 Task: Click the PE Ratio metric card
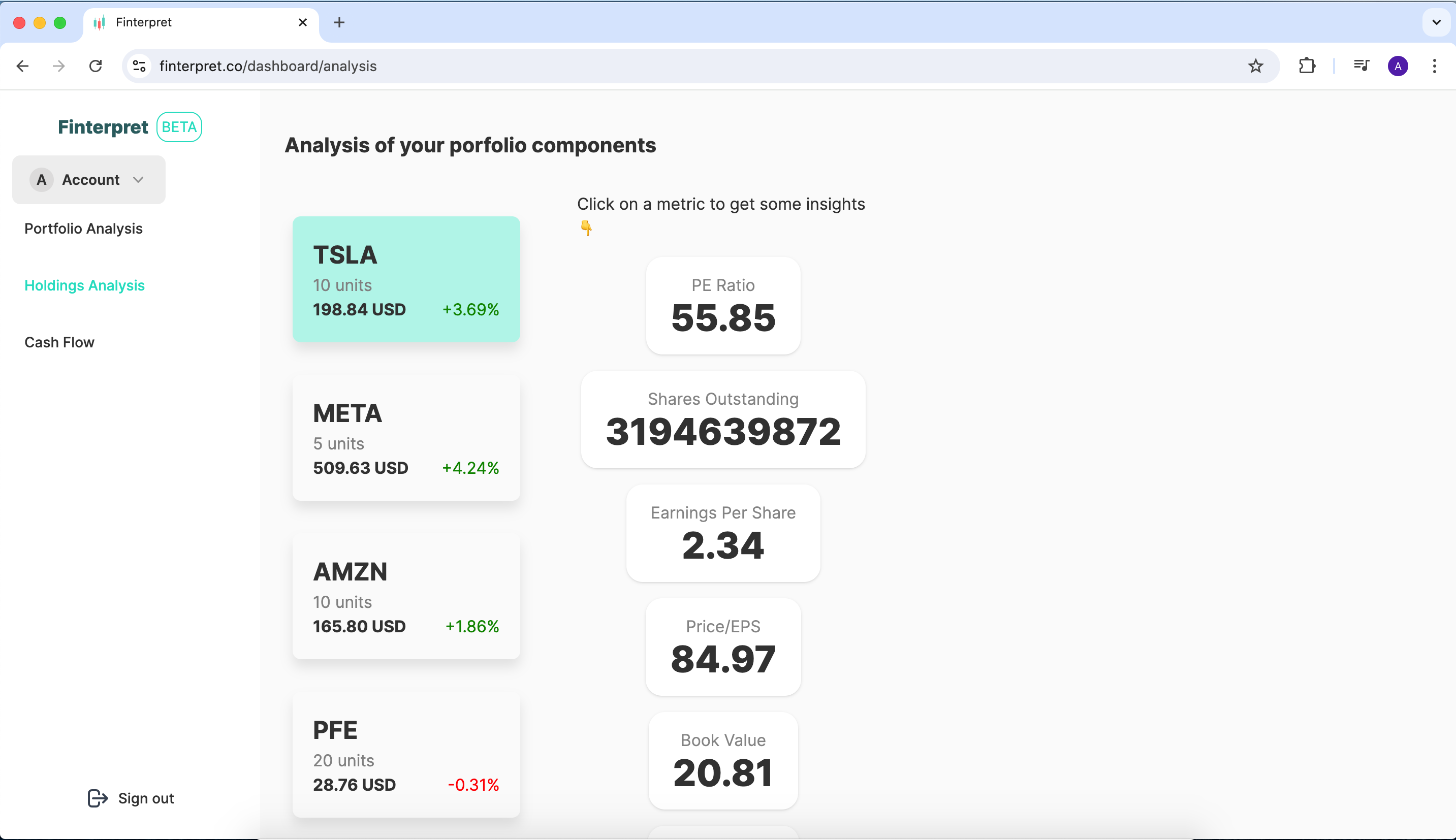coord(722,306)
